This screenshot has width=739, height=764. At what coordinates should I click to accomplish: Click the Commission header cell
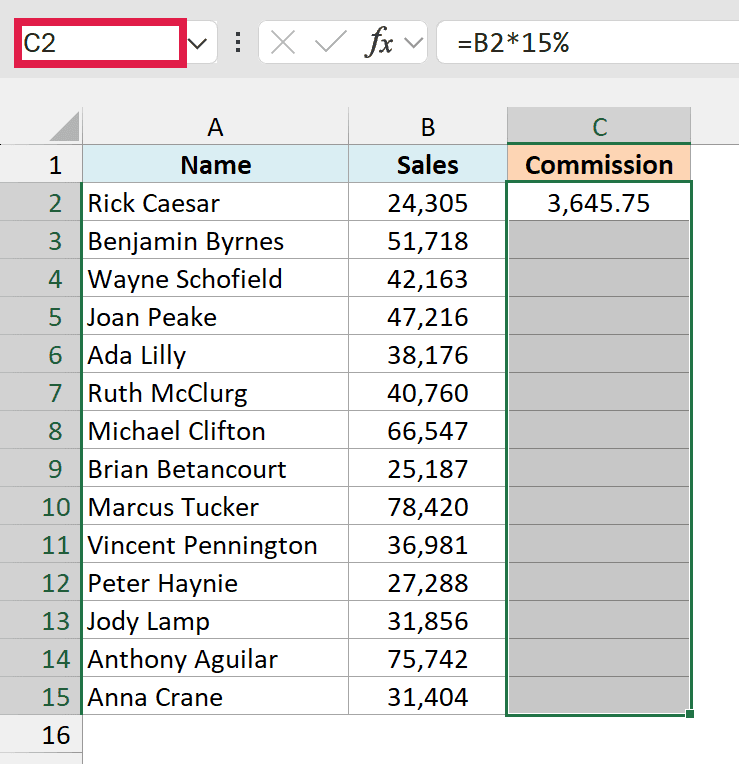599,165
